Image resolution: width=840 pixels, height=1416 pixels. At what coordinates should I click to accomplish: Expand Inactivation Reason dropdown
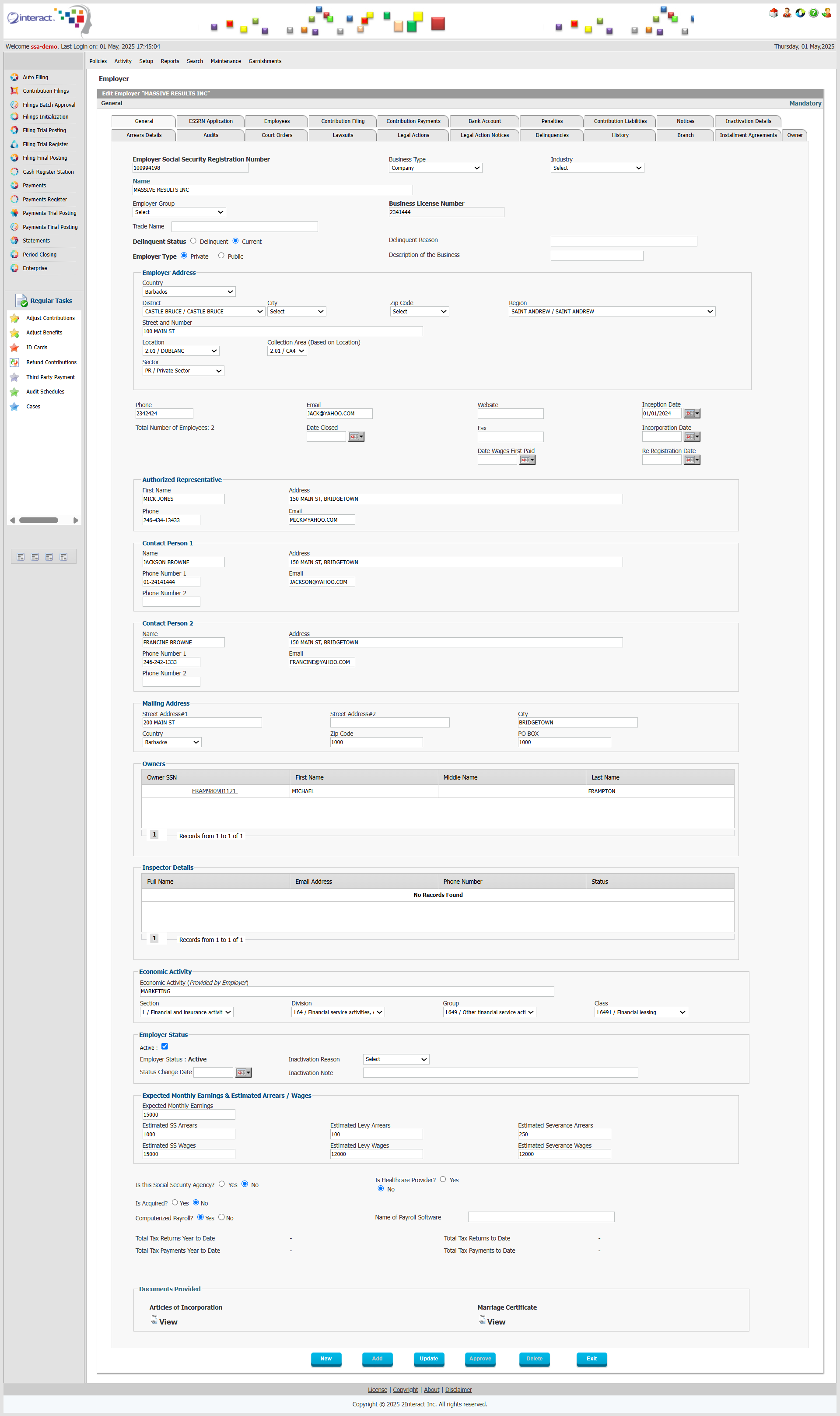pyautogui.click(x=395, y=1059)
